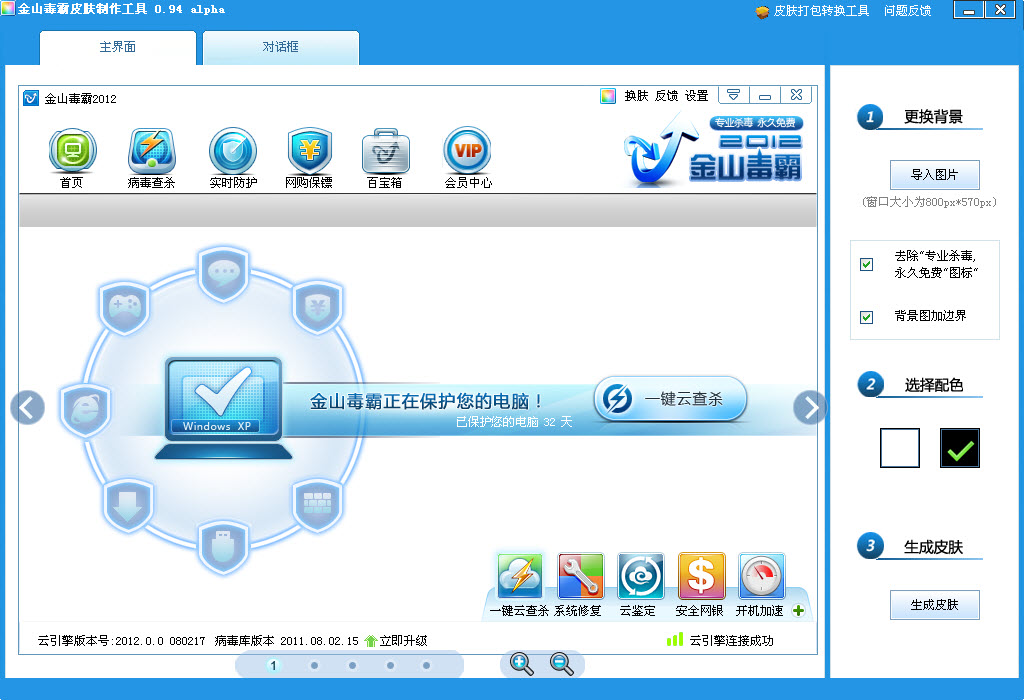Viewport: 1024px width, 700px height.
Task: Click the colorful 换肤 skin icon
Action: pos(608,96)
